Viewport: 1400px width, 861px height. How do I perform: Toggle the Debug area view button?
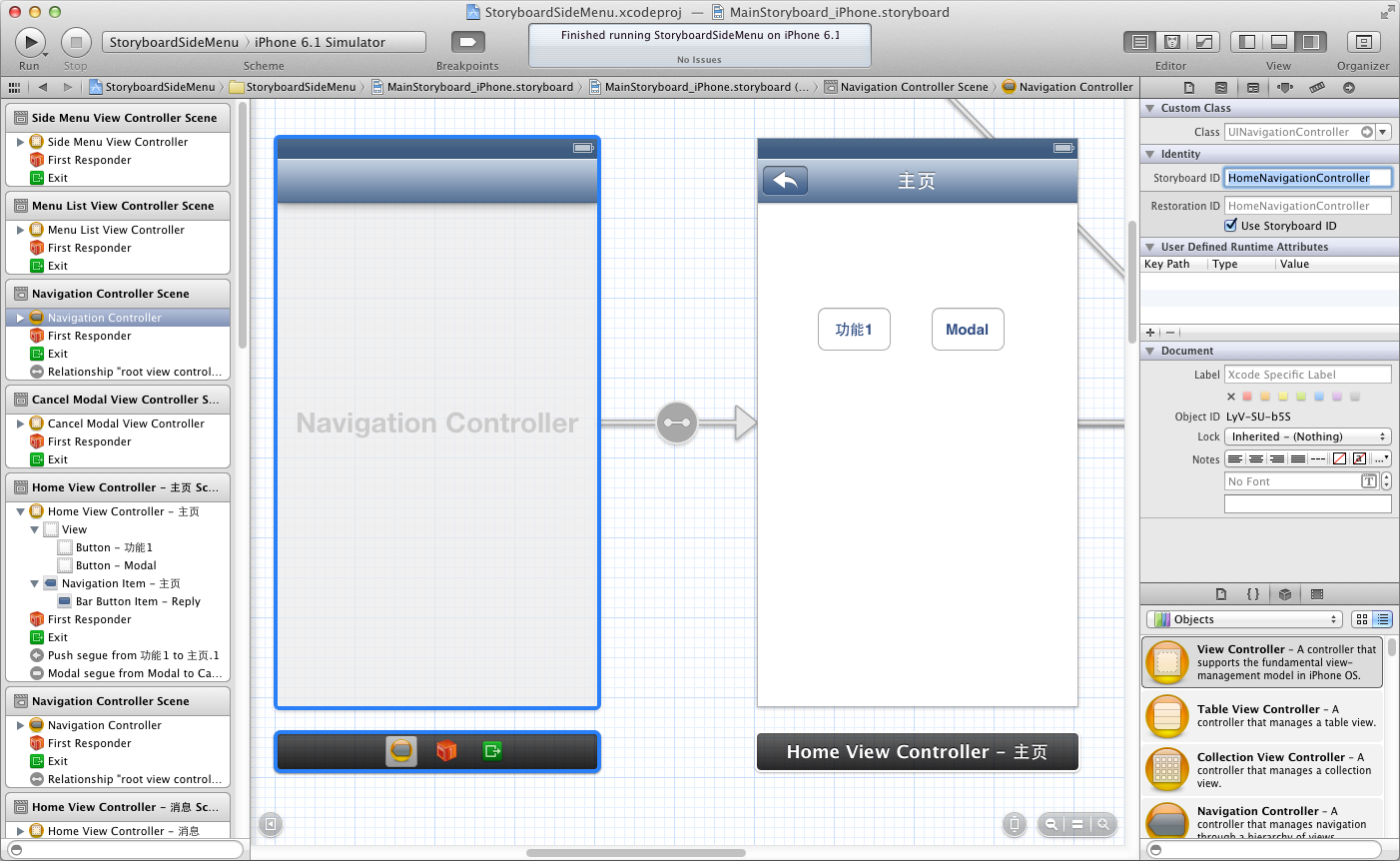[x=1279, y=42]
